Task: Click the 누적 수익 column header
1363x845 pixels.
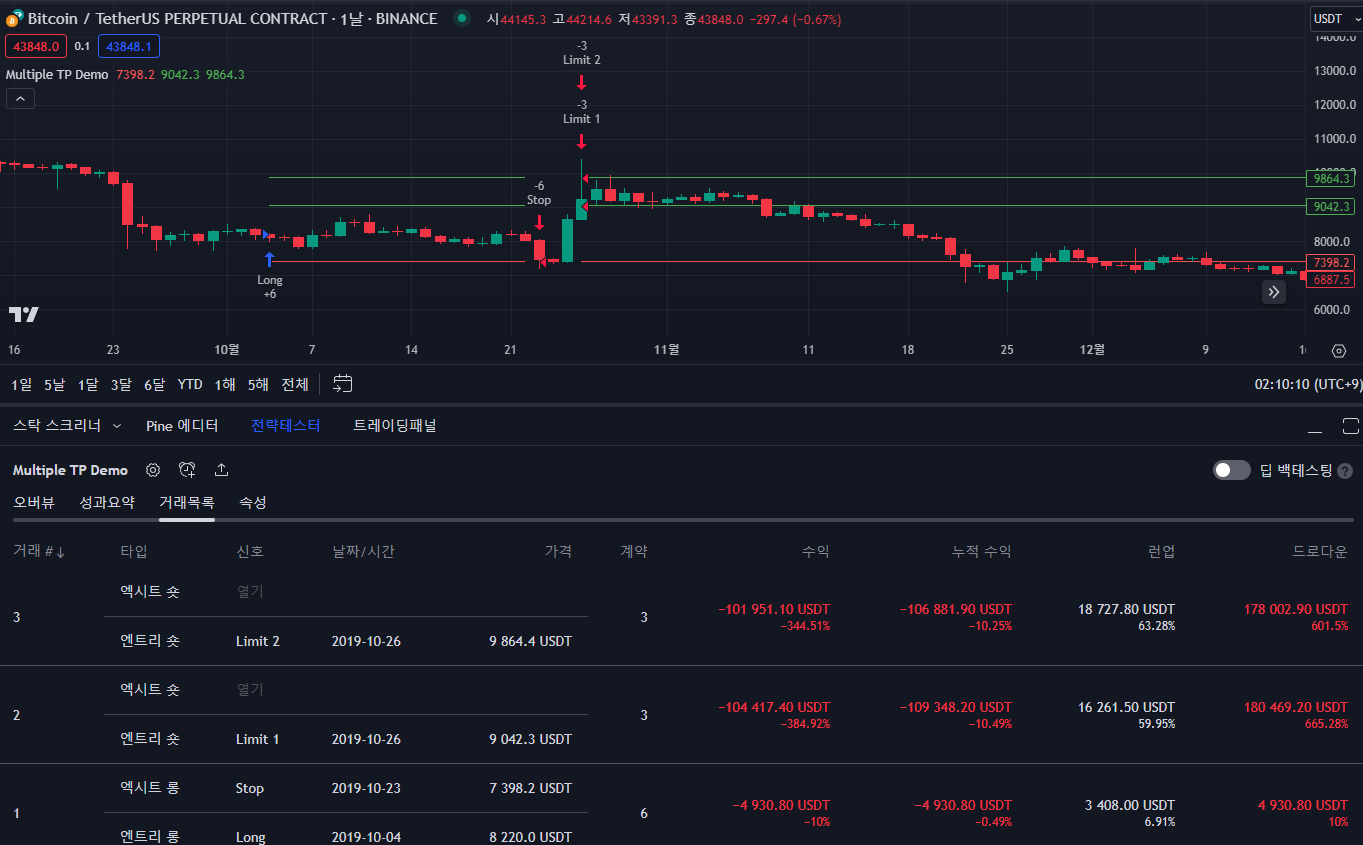Action: 982,552
